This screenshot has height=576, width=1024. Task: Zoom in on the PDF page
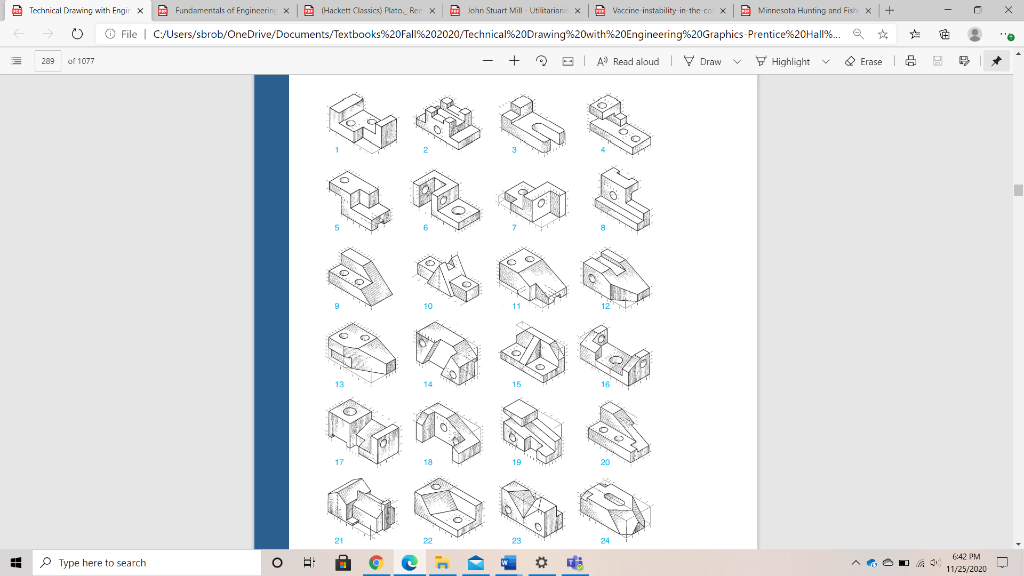point(513,60)
